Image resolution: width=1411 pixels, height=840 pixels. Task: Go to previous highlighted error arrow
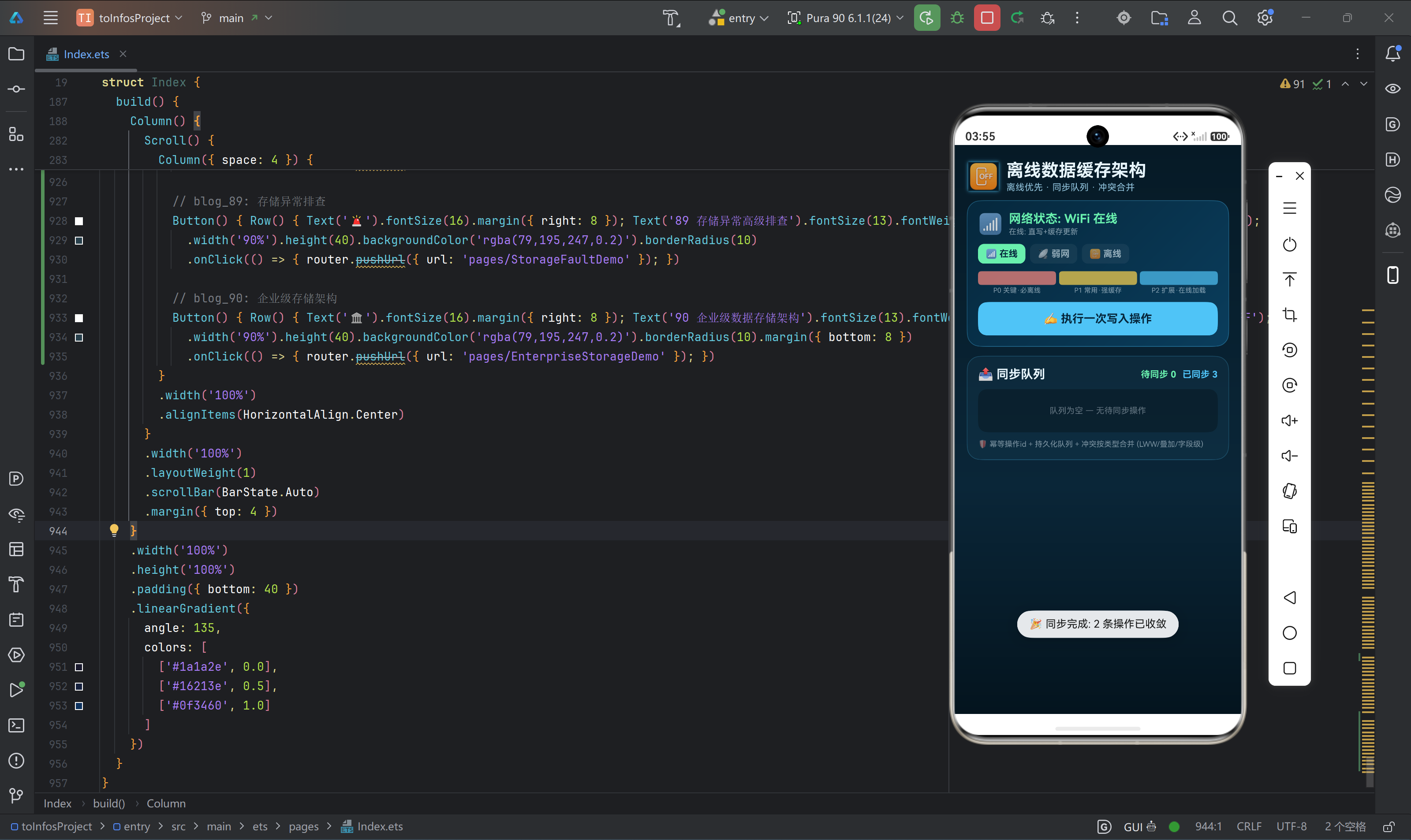pyautogui.click(x=1345, y=84)
